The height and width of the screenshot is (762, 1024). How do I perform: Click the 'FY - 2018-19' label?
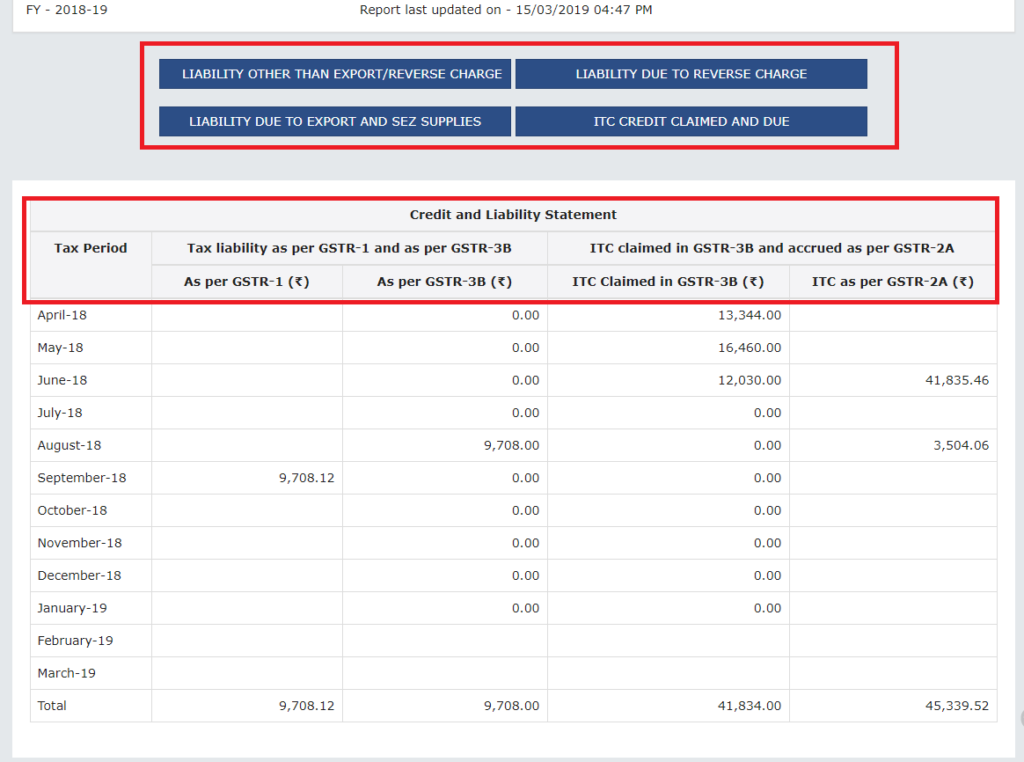(x=67, y=10)
